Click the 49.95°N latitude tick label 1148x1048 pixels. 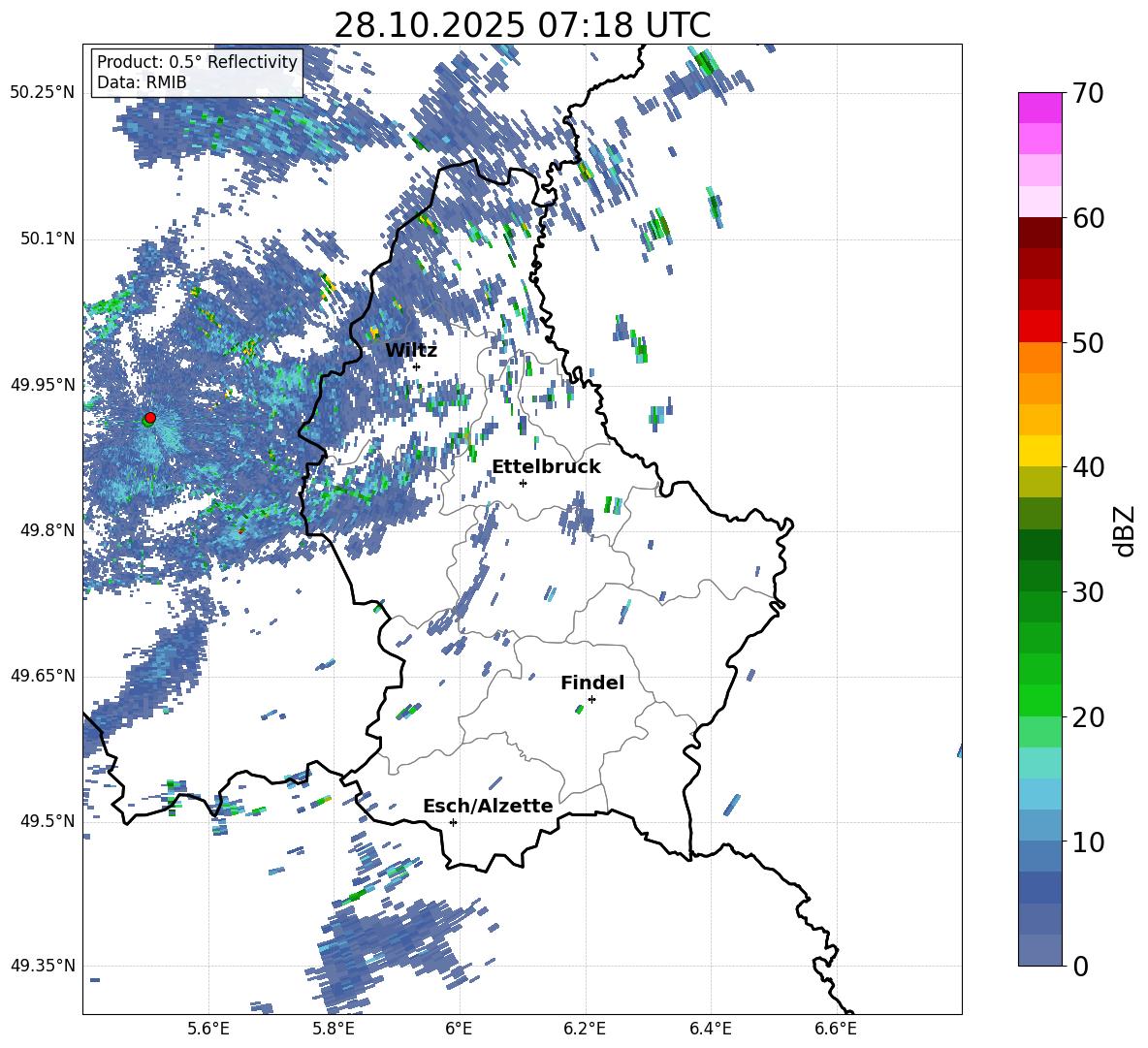click(43, 385)
